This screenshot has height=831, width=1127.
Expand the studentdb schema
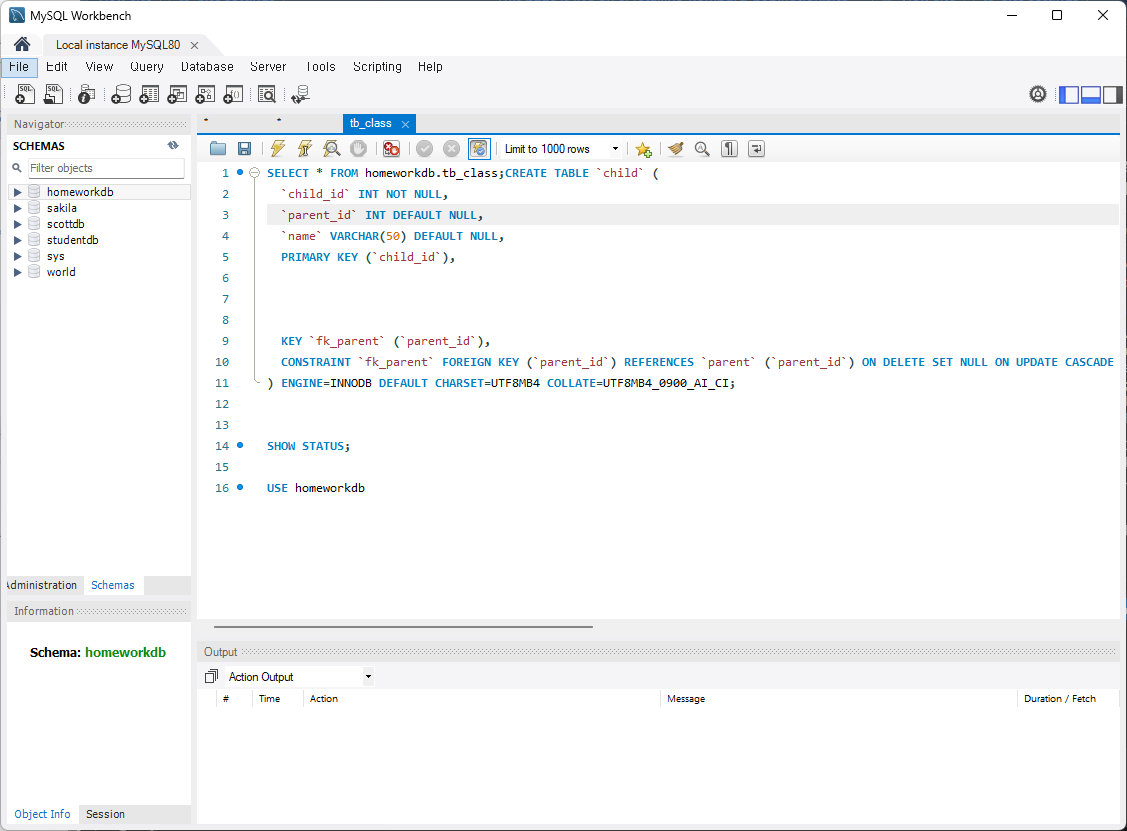pyautogui.click(x=17, y=240)
